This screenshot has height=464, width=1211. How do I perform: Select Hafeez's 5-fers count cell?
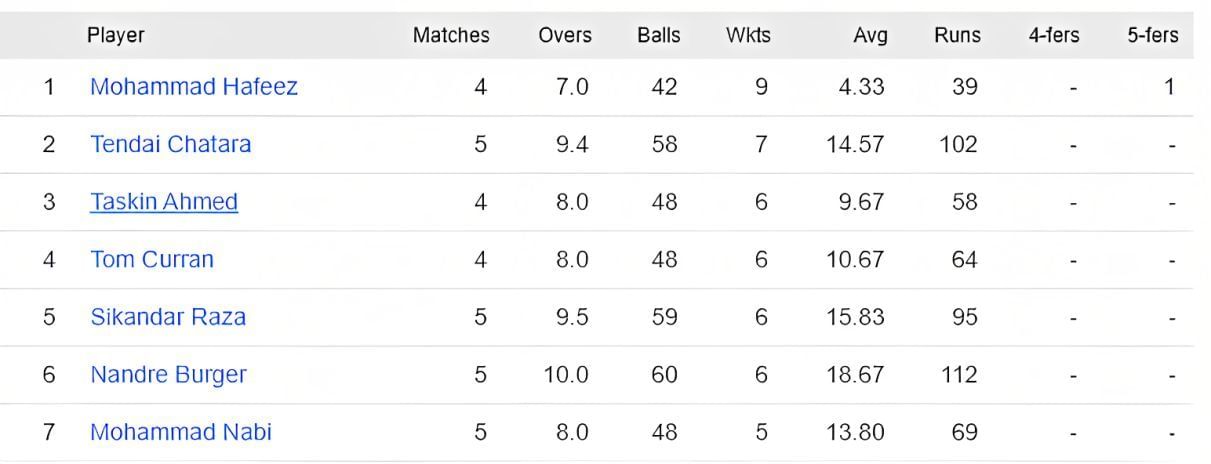[1168, 87]
